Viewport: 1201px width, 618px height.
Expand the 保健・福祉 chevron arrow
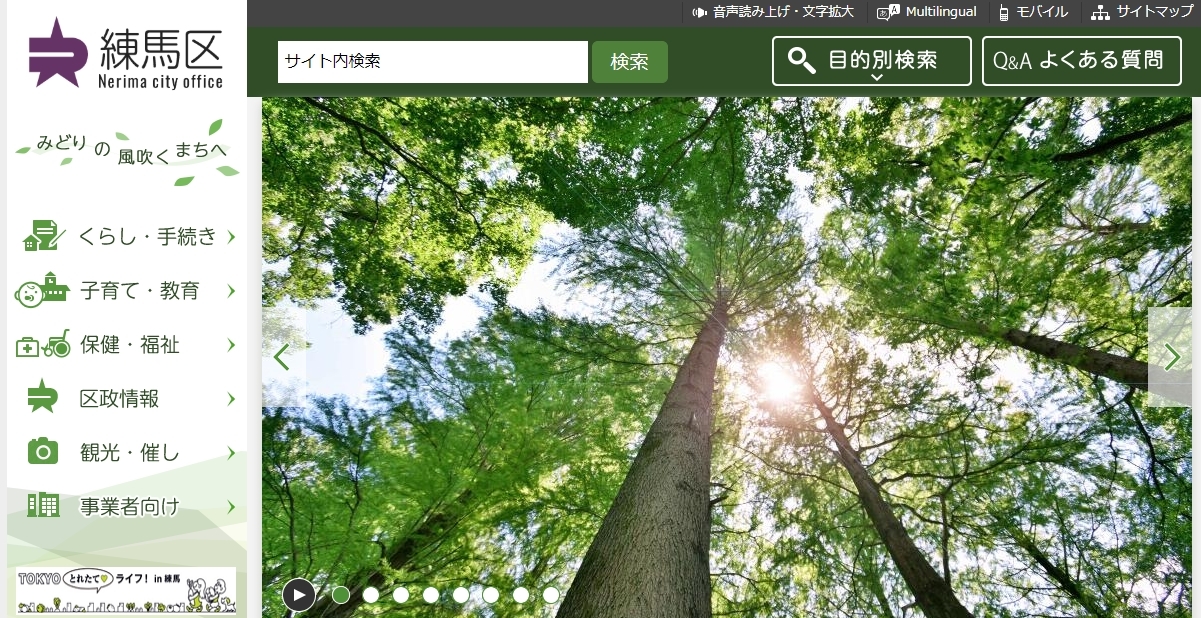(x=231, y=345)
